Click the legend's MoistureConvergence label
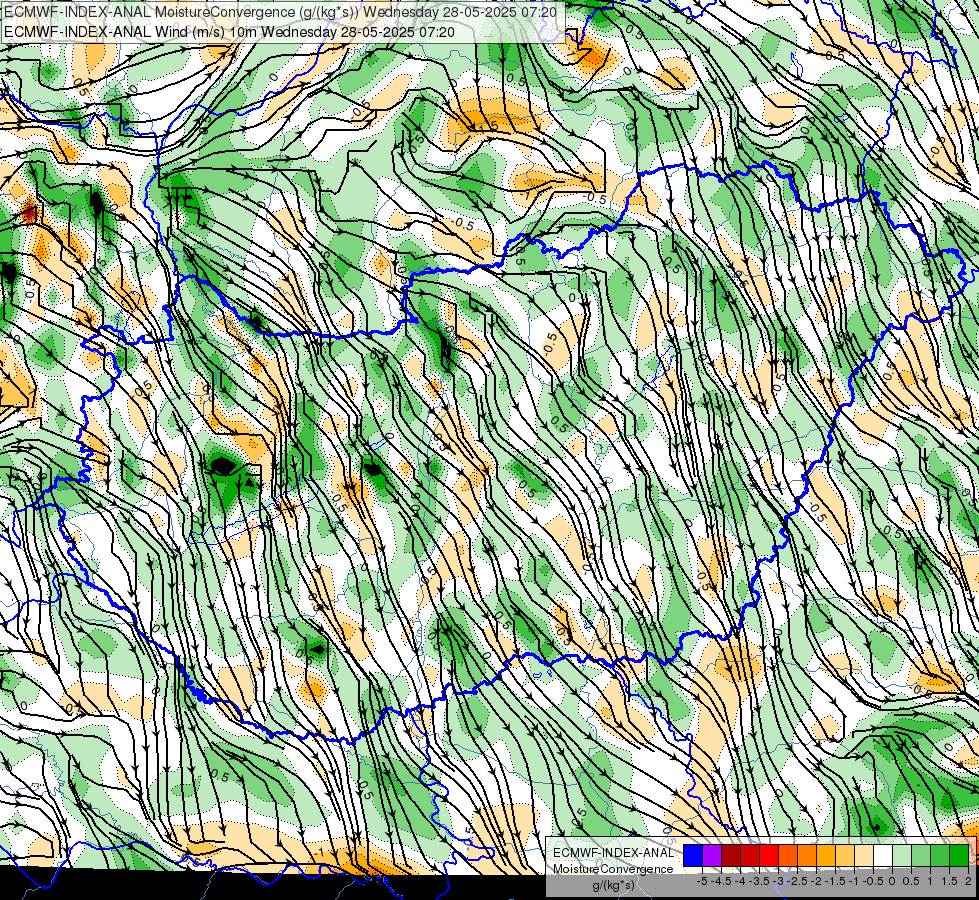Viewport: 979px width, 900px height. point(613,869)
